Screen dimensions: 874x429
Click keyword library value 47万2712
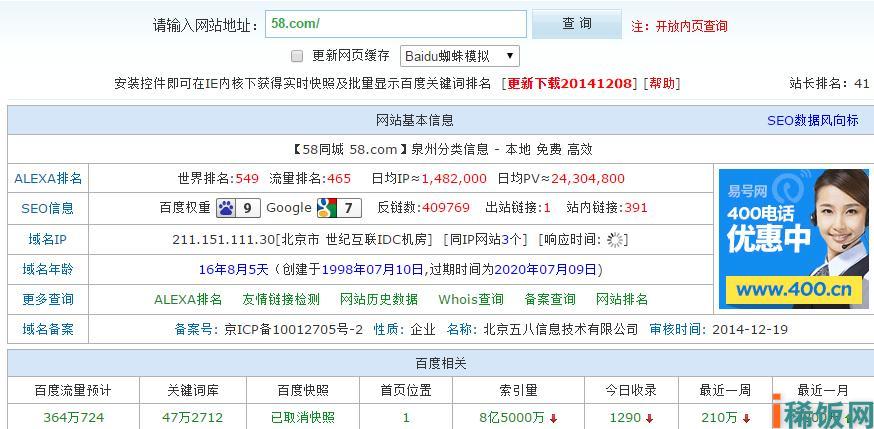(192, 418)
